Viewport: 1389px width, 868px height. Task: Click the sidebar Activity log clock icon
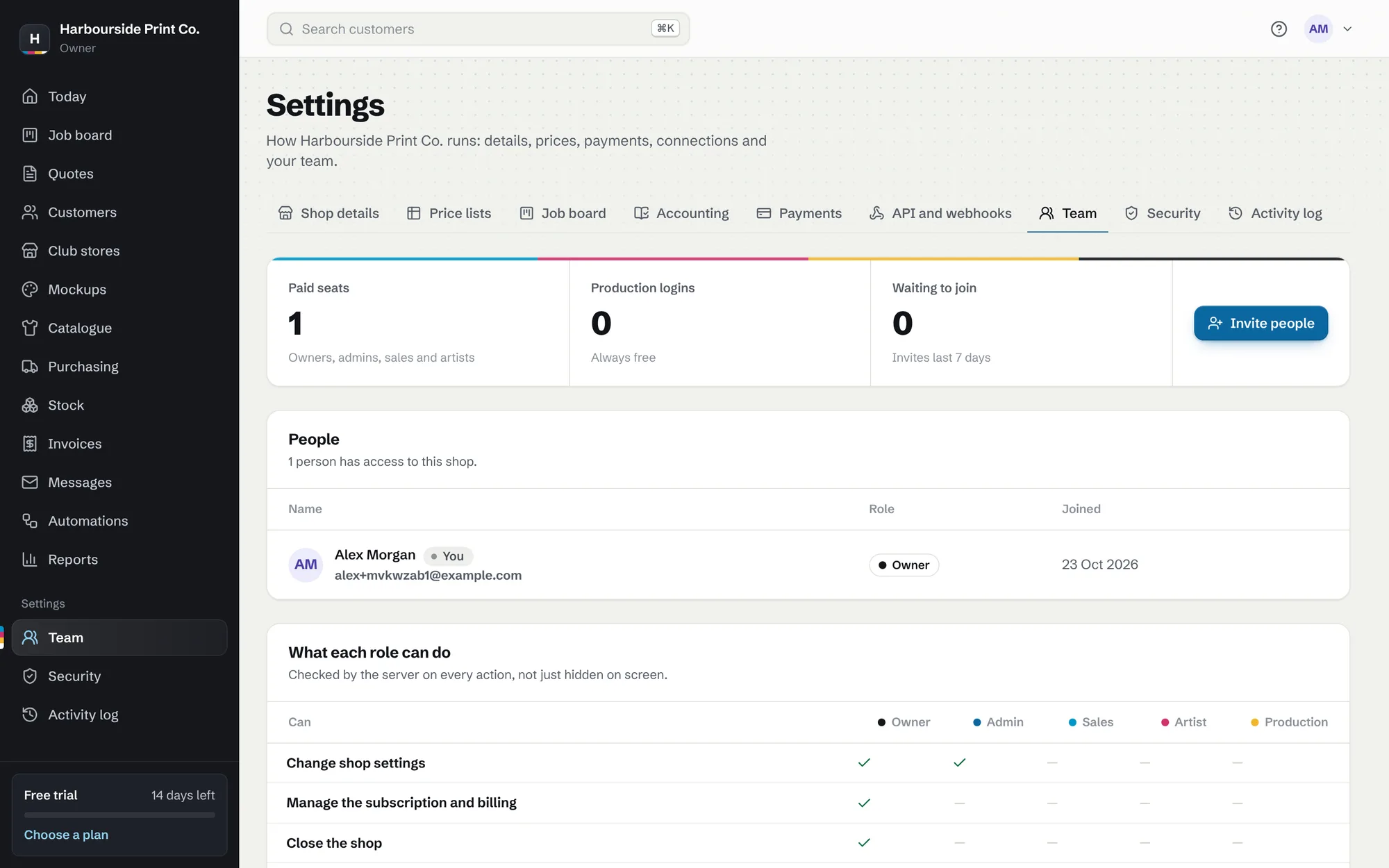30,714
